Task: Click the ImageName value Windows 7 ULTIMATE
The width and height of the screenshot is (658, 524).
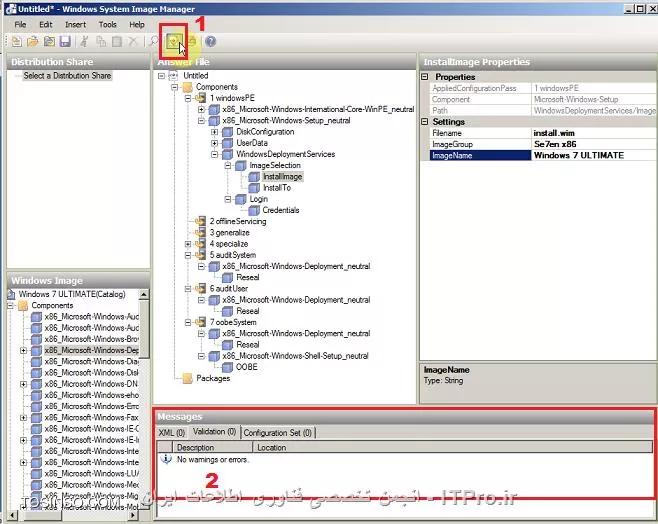Action: click(x=594, y=156)
